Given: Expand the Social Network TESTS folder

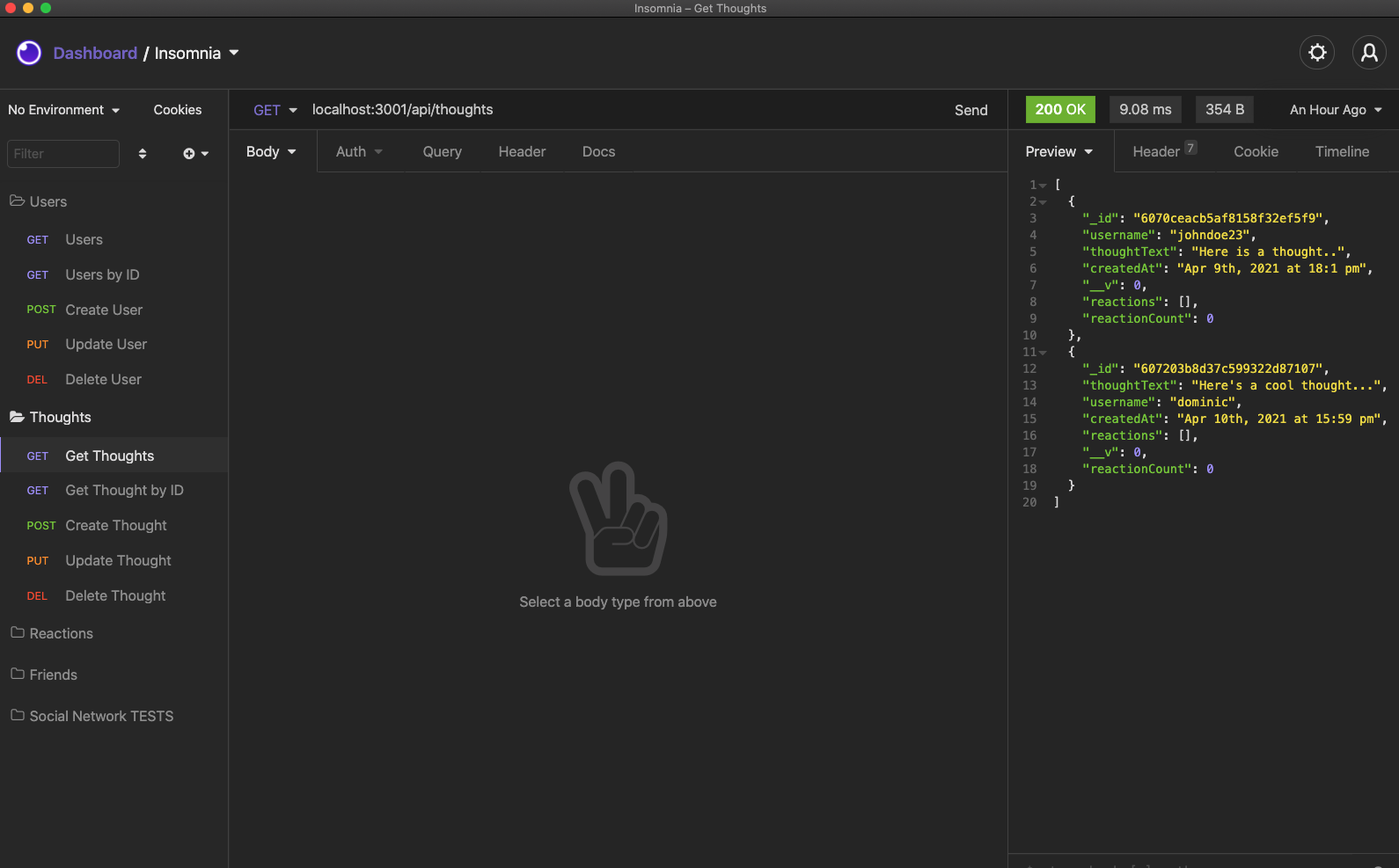Looking at the screenshot, I should [114, 716].
